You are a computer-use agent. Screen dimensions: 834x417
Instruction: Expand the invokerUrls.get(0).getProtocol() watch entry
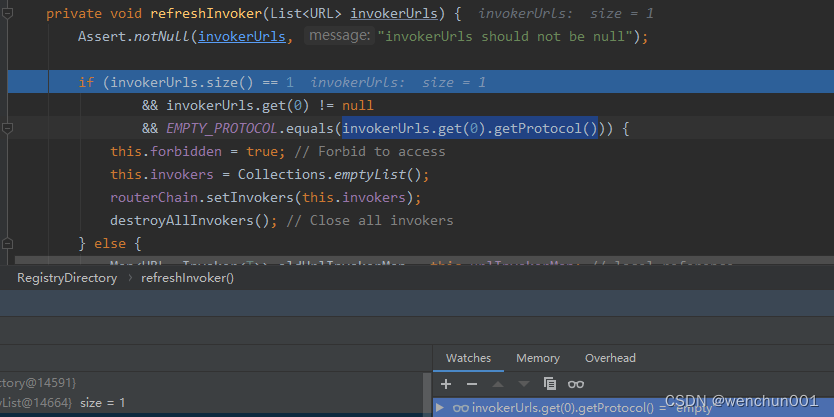pos(439,408)
